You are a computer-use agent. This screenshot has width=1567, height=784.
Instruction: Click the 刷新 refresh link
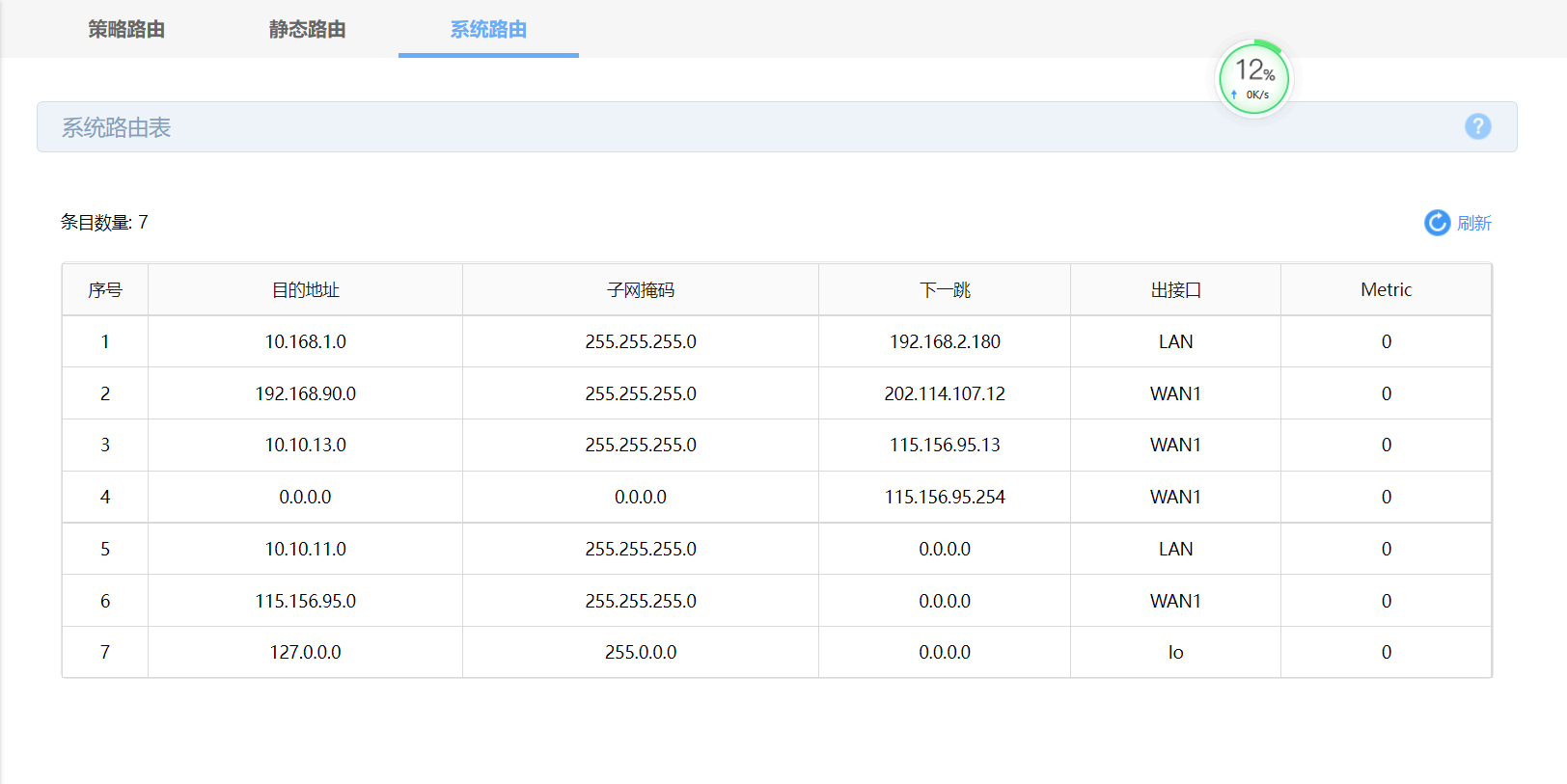tap(1473, 223)
